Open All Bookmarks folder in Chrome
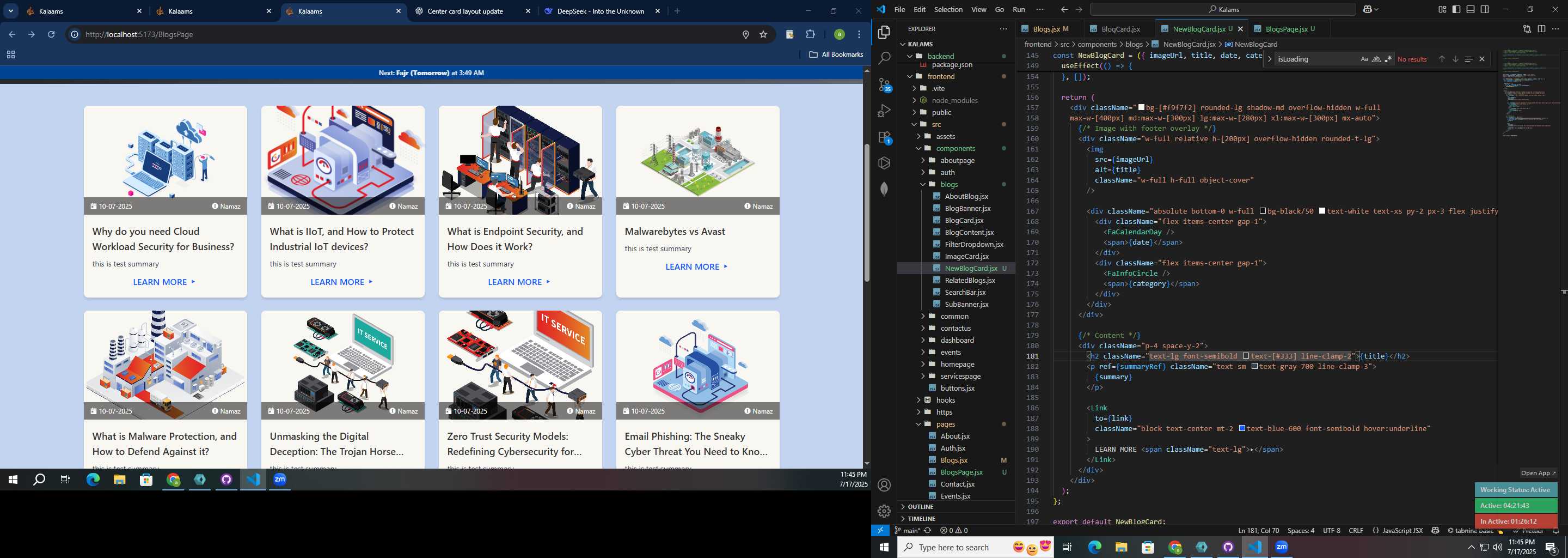Screen dimensions: 1568x558 pos(836,54)
